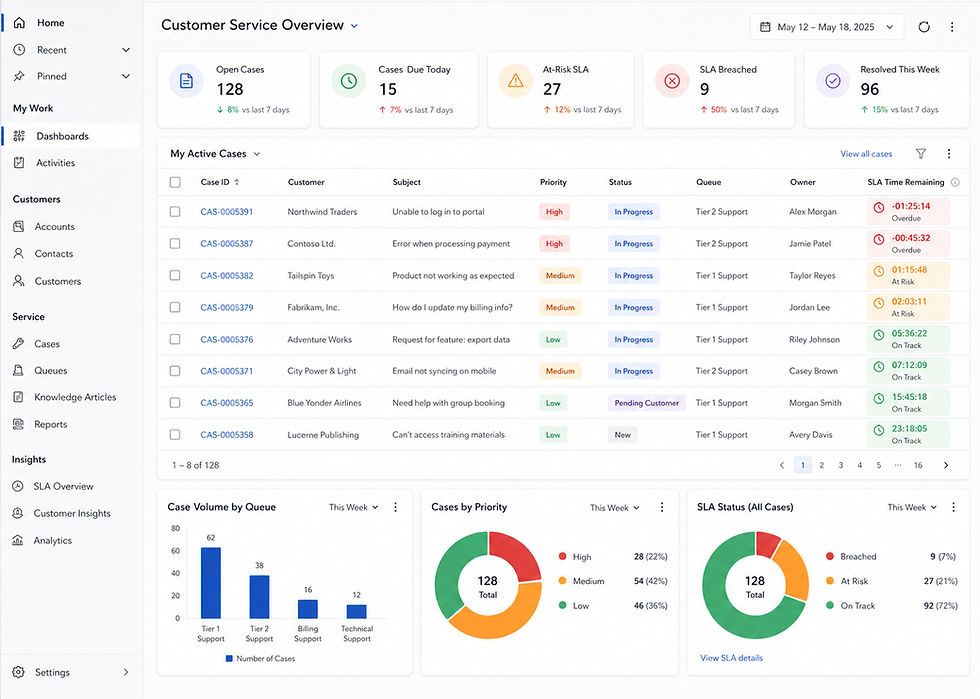The width and height of the screenshot is (980, 699).
Task: Expand the Recent section chevron
Action: pos(126,50)
